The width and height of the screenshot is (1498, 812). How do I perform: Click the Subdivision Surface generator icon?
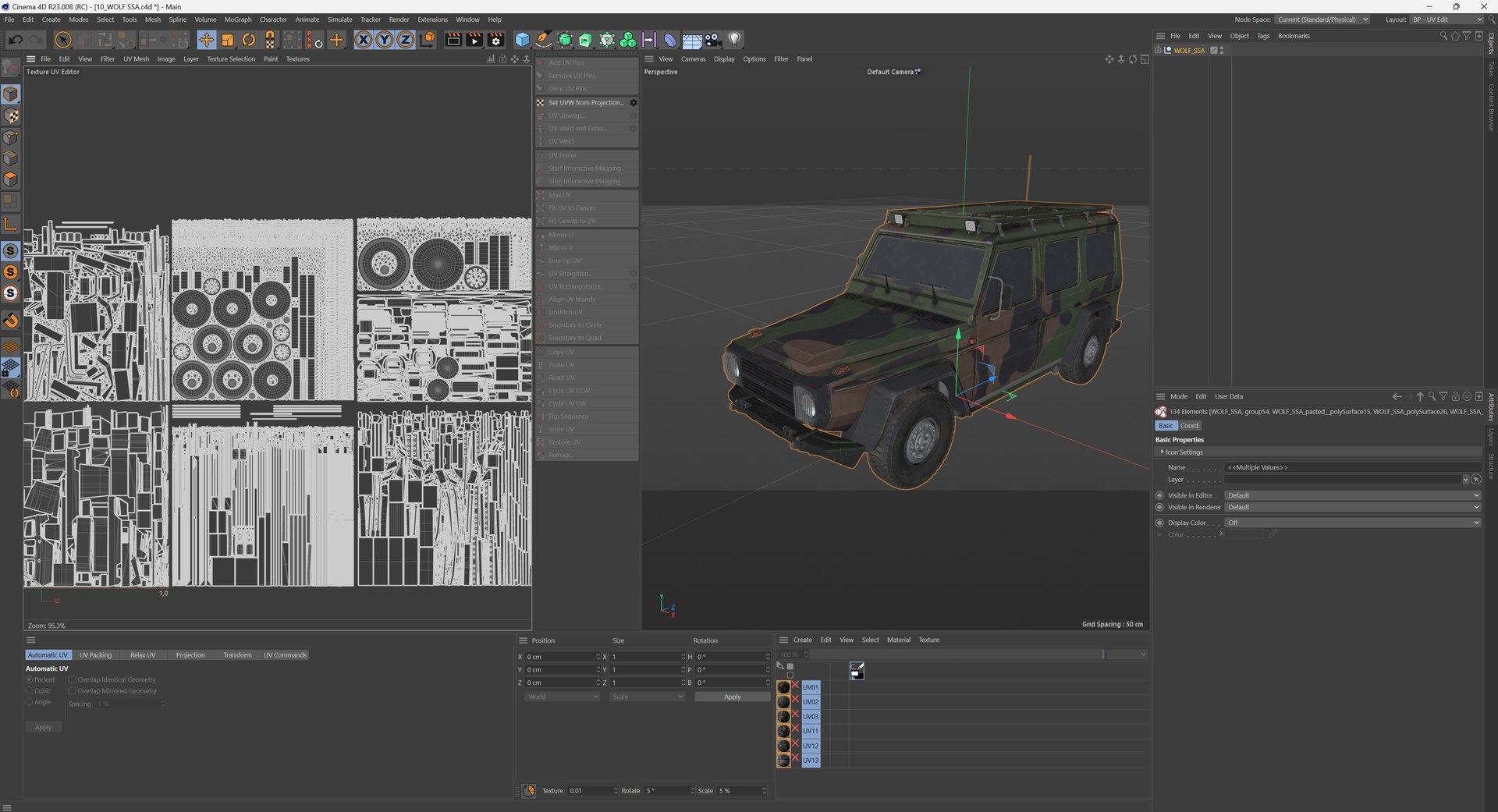click(x=565, y=40)
